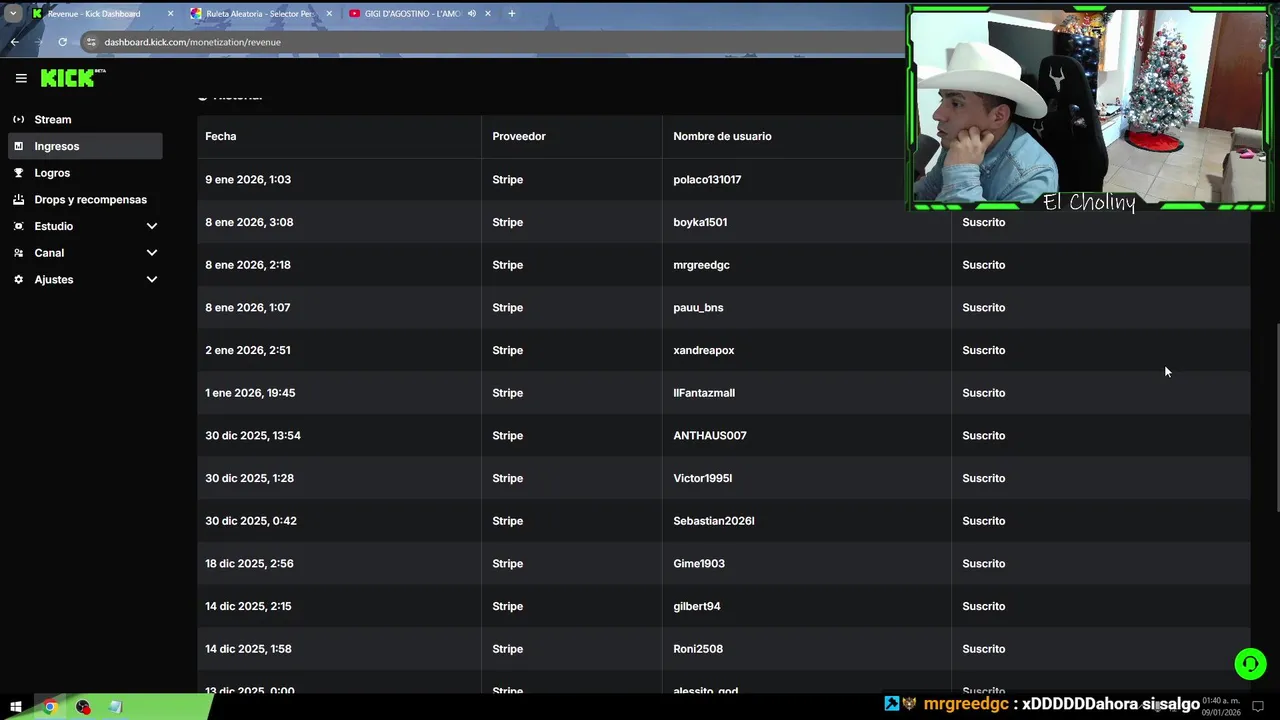The image size is (1280, 720).
Task: Expand the Ajustes submenu chevron
Action: (152, 279)
